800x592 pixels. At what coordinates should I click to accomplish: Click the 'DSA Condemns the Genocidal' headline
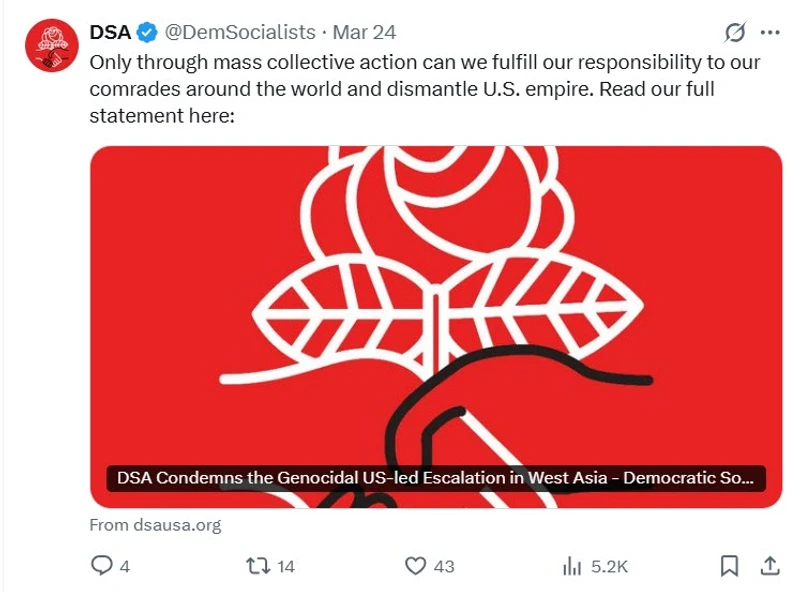click(x=436, y=478)
